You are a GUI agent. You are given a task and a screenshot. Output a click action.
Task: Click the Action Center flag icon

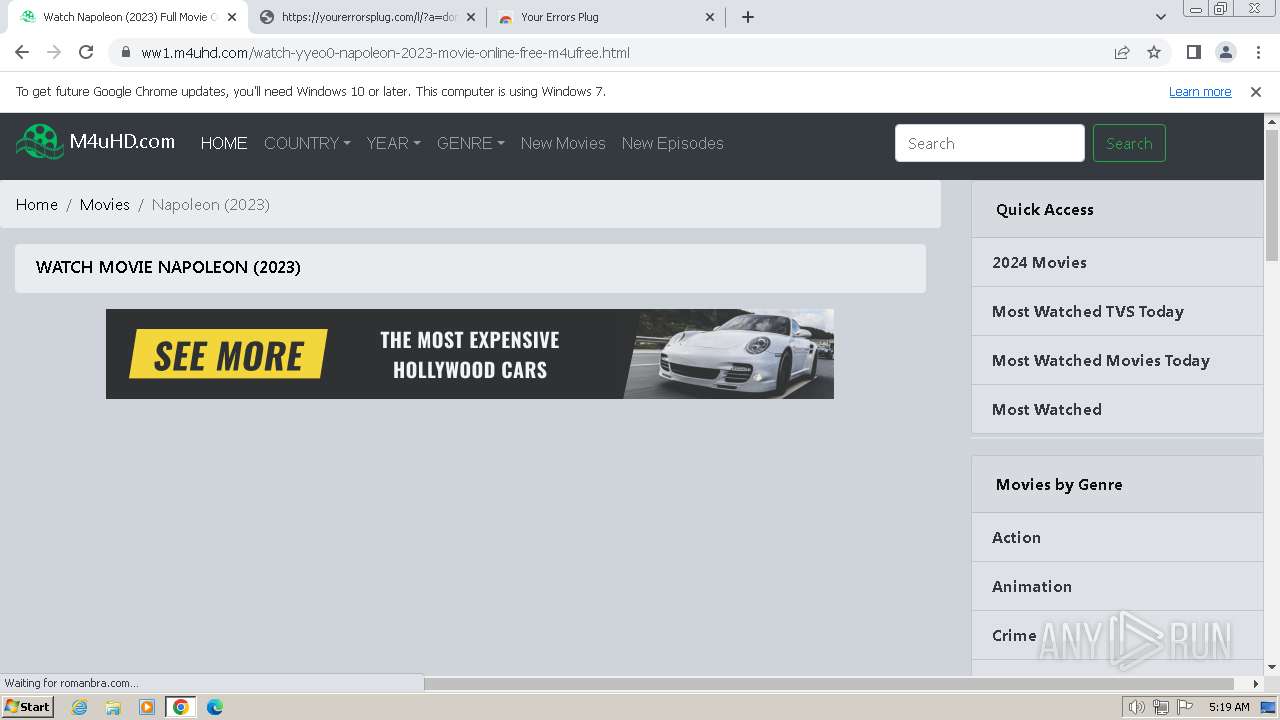(x=1185, y=707)
